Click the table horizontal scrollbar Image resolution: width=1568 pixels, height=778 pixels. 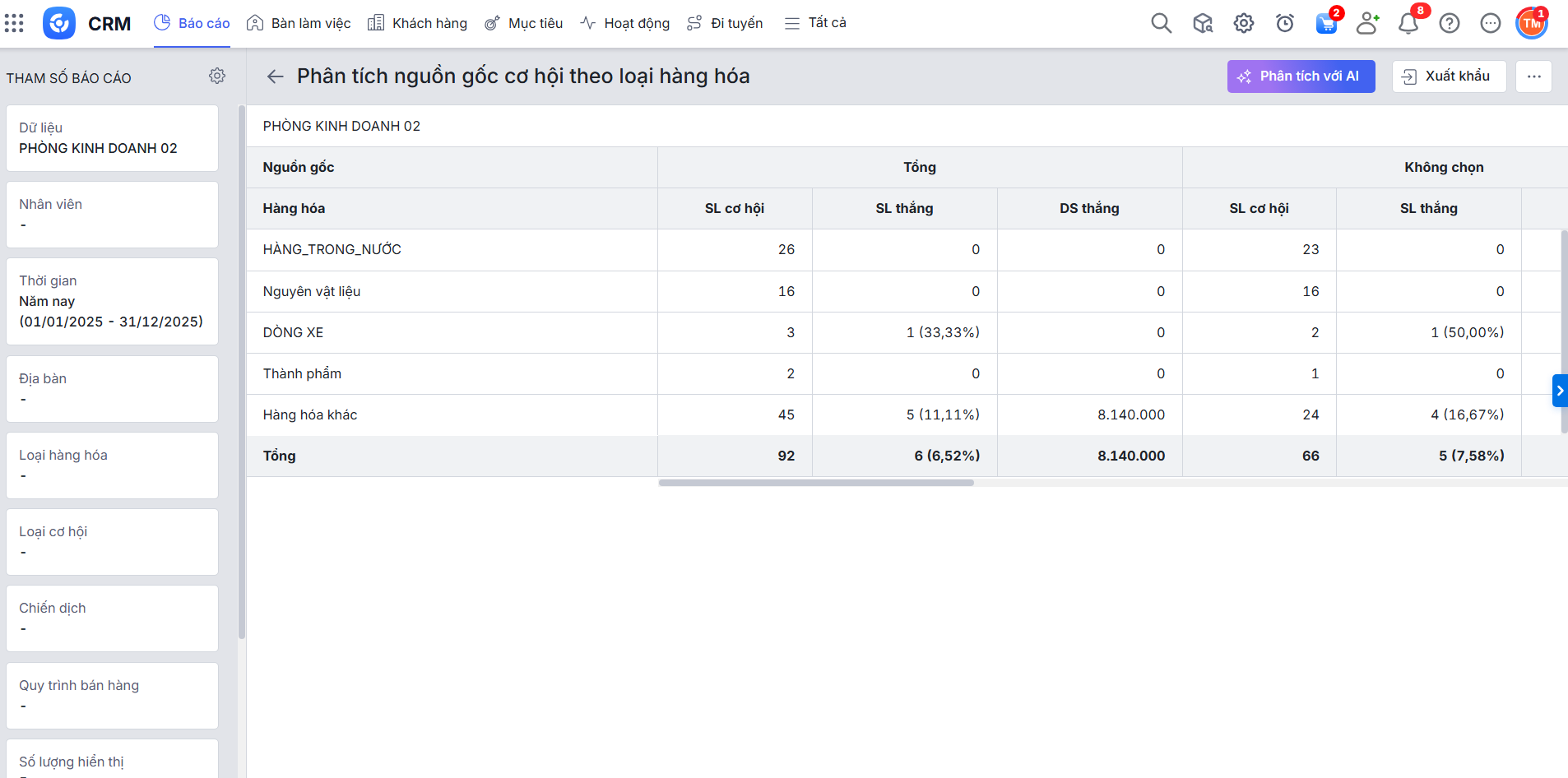815,483
